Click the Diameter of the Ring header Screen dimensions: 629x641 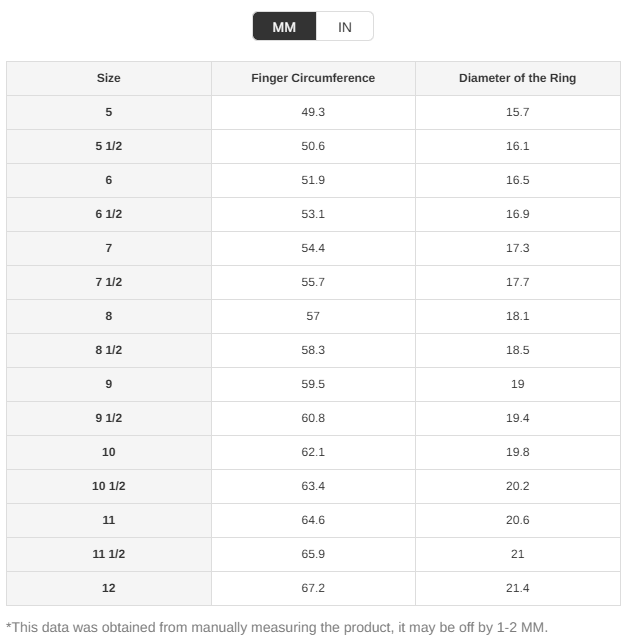517,78
